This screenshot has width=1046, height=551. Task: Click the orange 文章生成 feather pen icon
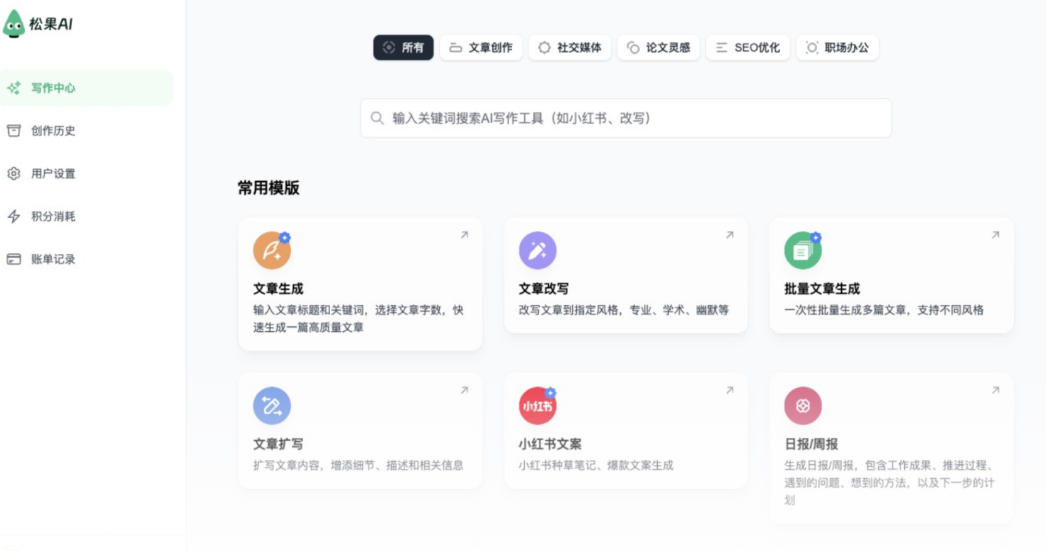(x=272, y=250)
